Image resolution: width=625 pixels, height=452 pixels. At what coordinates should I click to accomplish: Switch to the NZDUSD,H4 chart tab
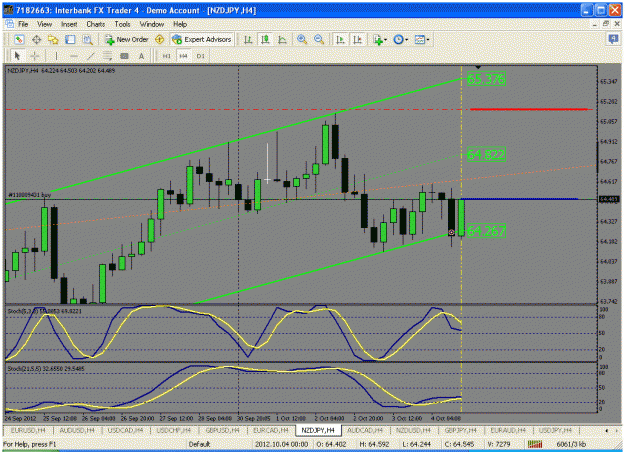tap(414, 430)
